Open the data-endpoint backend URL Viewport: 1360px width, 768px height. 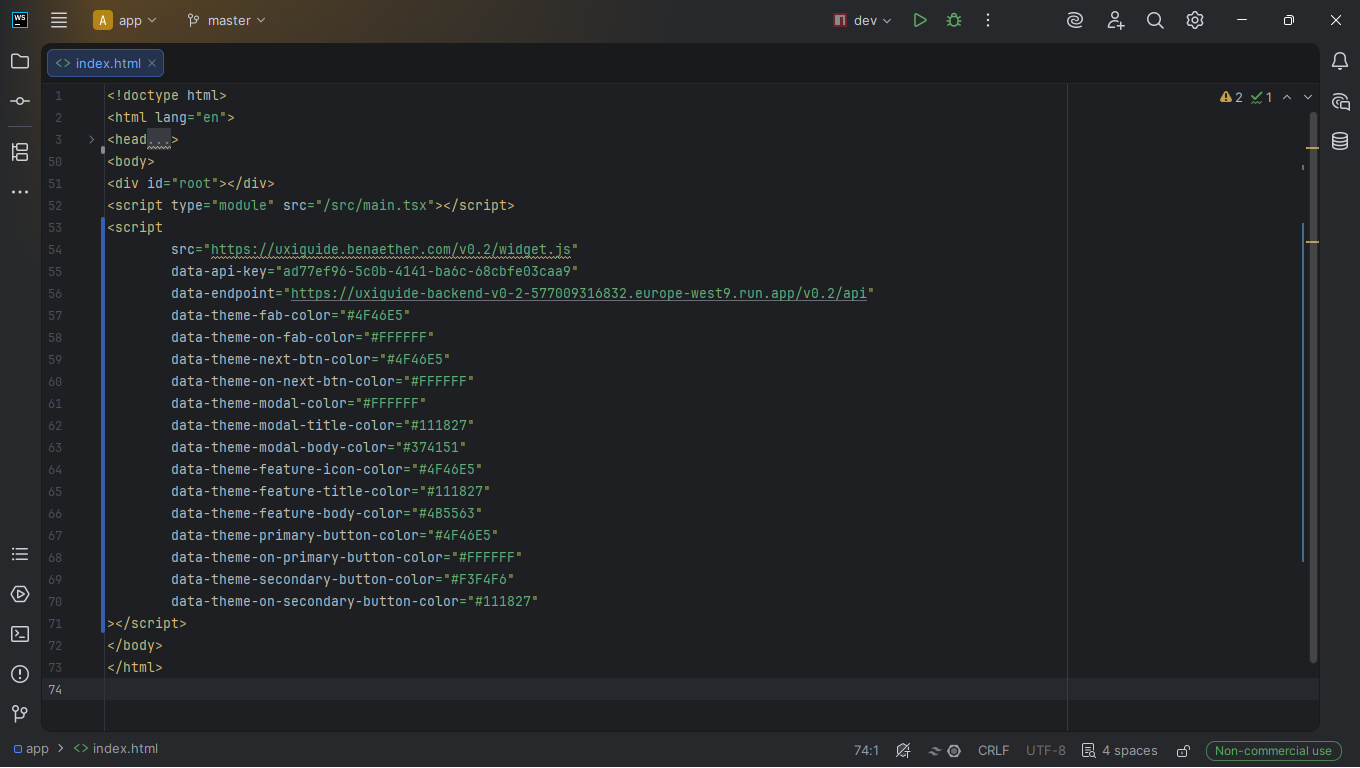[578, 293]
